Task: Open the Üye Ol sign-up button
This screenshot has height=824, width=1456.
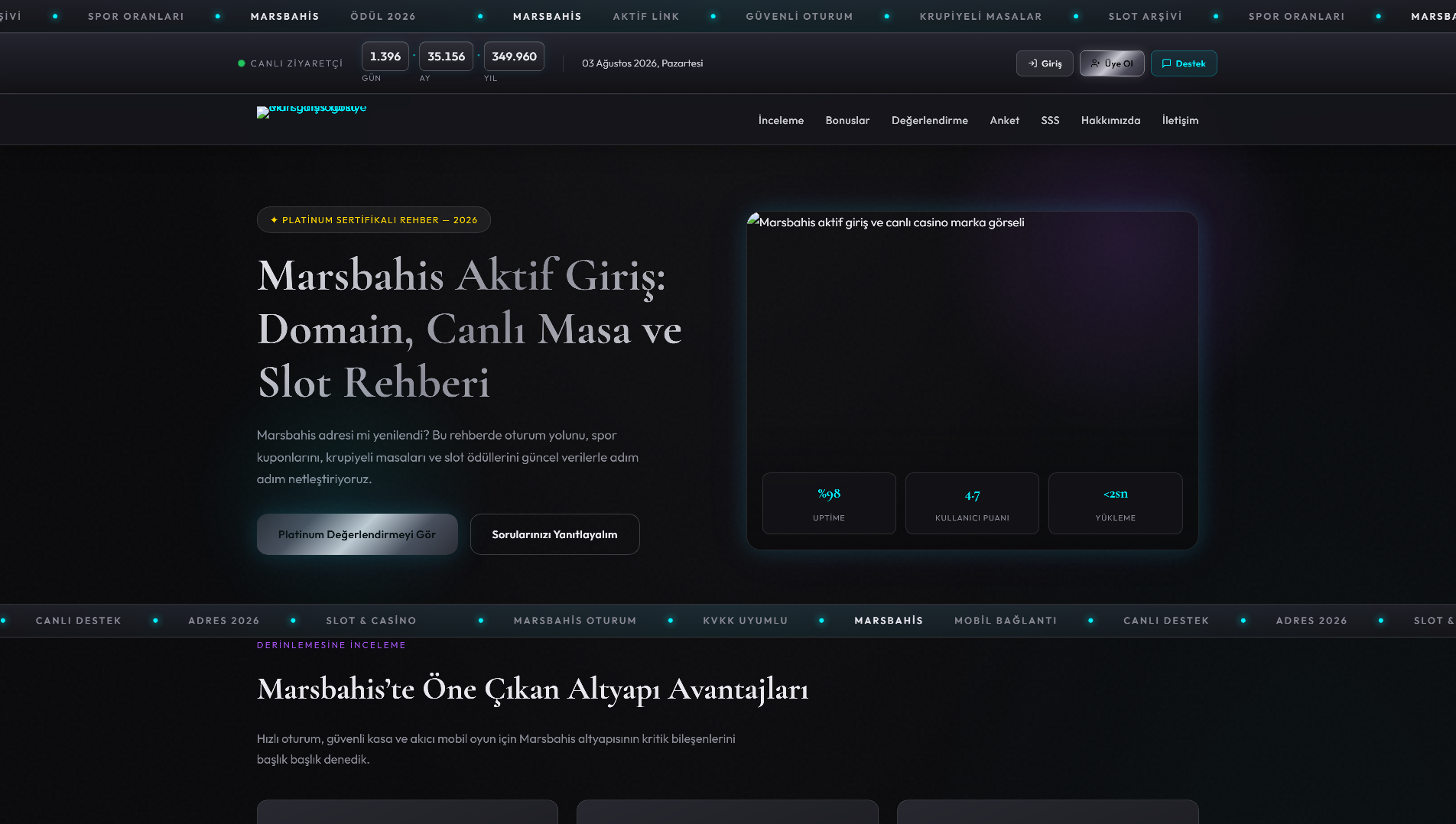Action: [x=1112, y=63]
